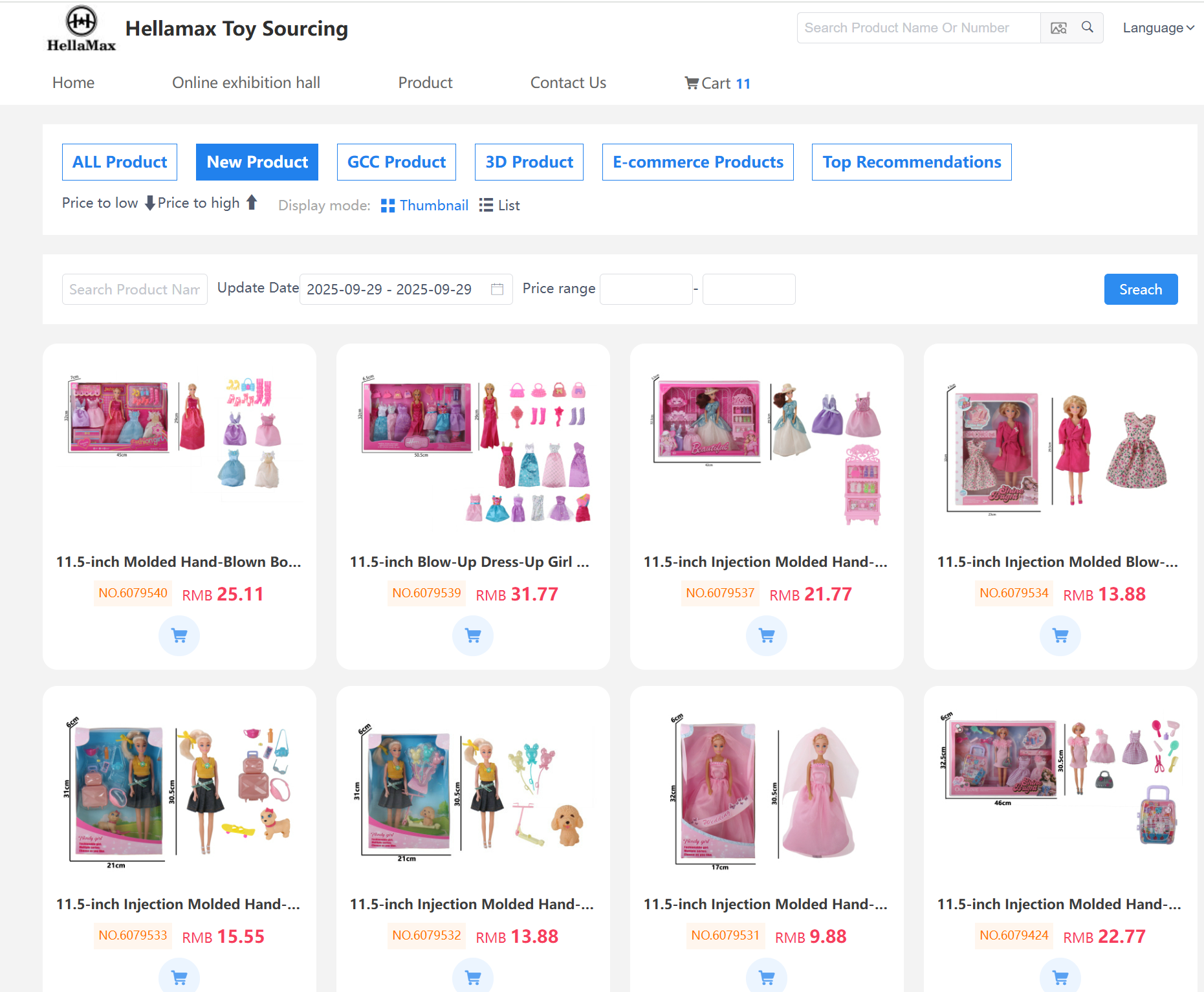Viewport: 1204px width, 992px height.
Task: Click the image search camera icon
Action: [1058, 28]
